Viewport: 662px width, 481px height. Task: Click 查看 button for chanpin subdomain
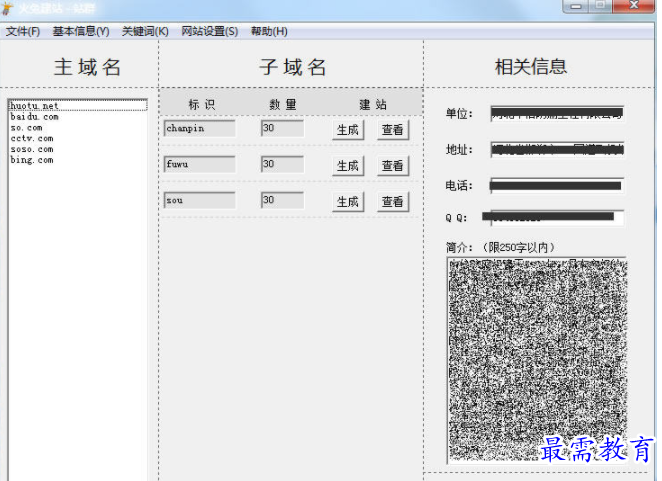click(393, 130)
